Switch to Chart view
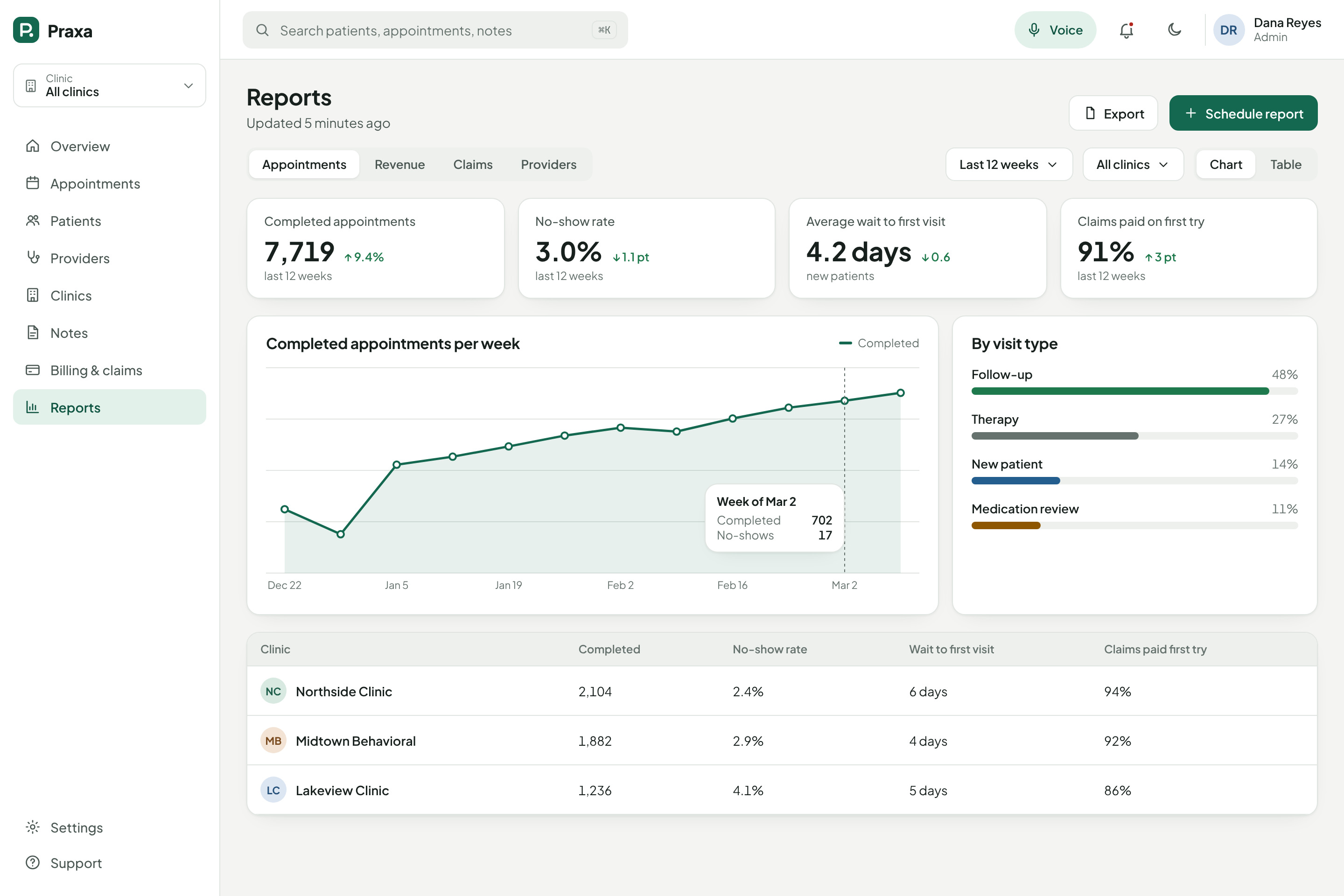Image resolution: width=1344 pixels, height=896 pixels. coord(1226,165)
